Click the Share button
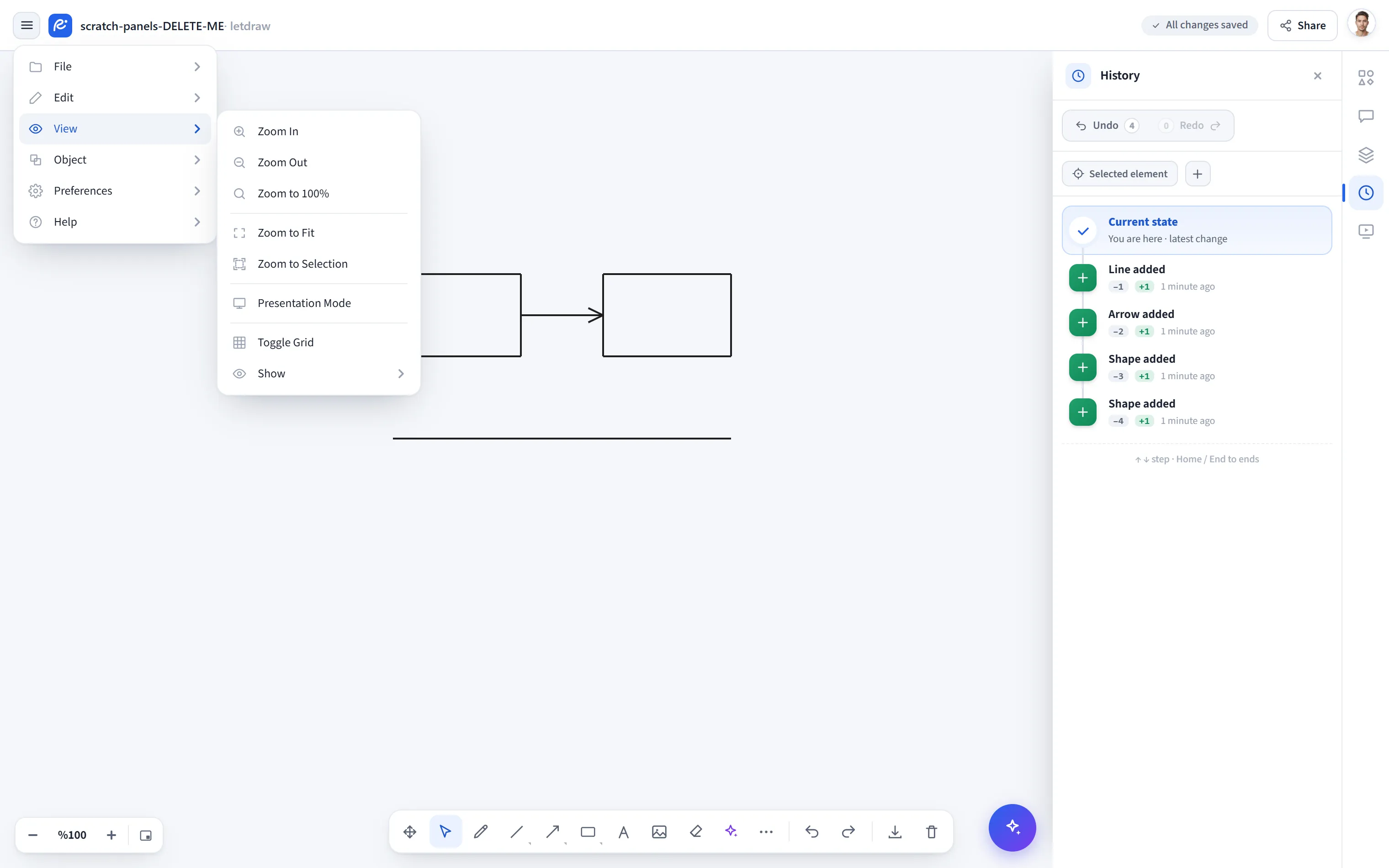Viewport: 1389px width, 868px height. [1302, 25]
